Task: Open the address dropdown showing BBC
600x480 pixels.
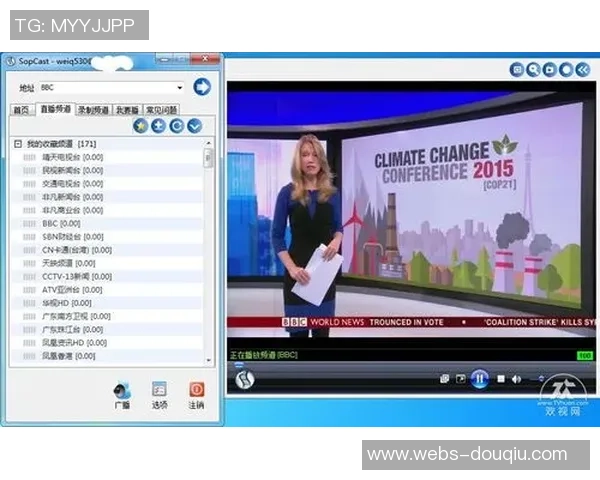Action: [179, 88]
